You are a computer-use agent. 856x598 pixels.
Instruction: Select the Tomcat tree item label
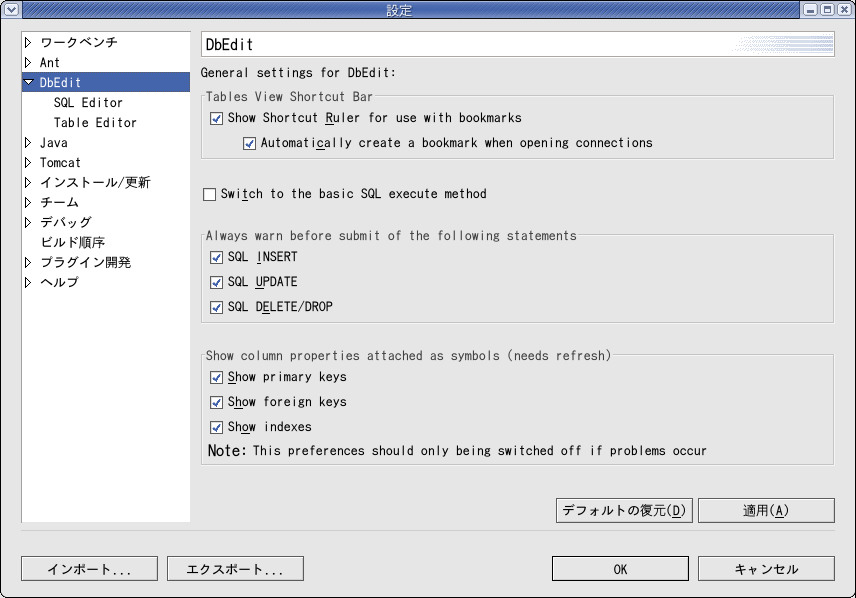[x=60, y=162]
